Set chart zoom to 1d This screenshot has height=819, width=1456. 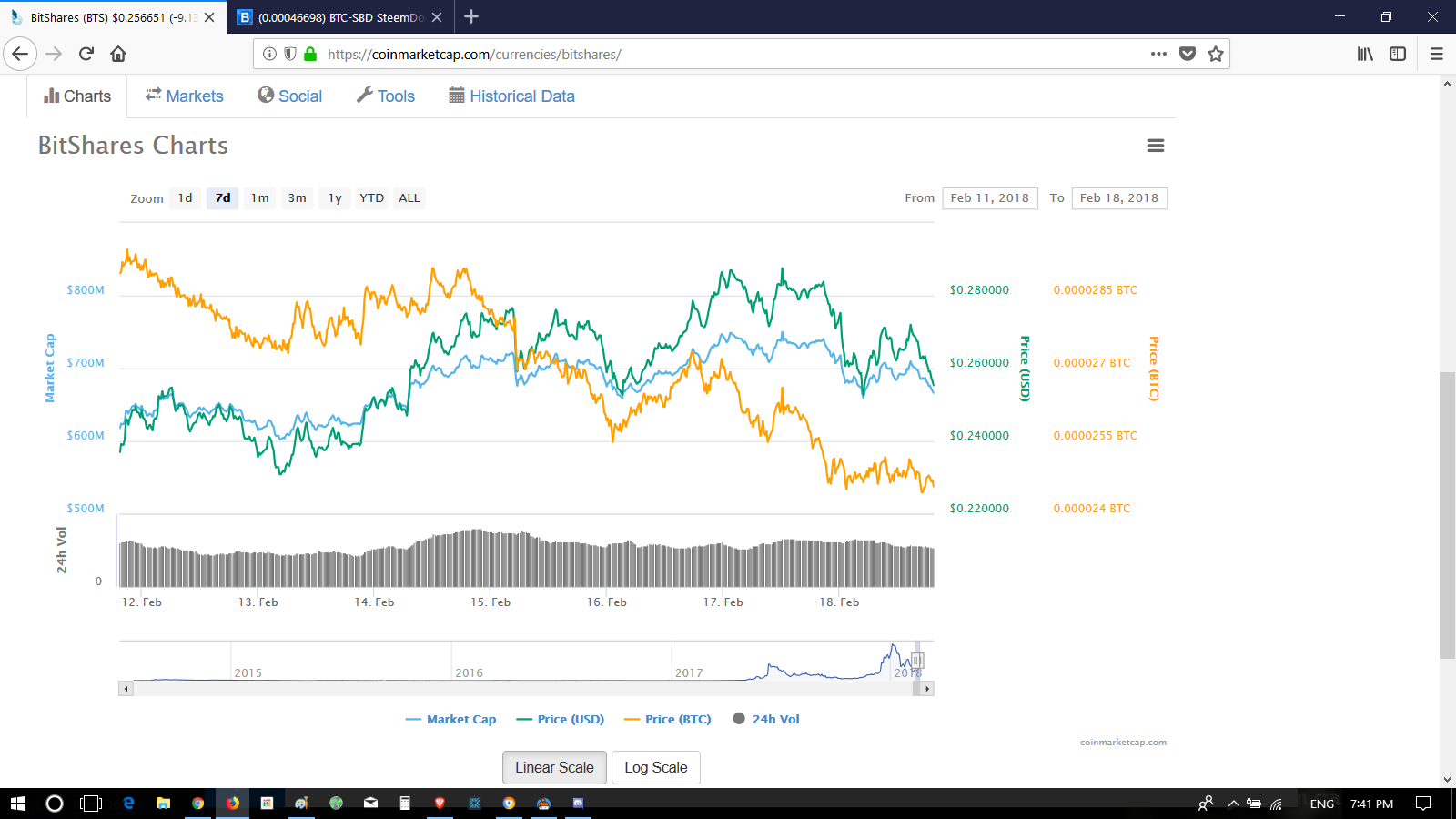pyautogui.click(x=186, y=198)
